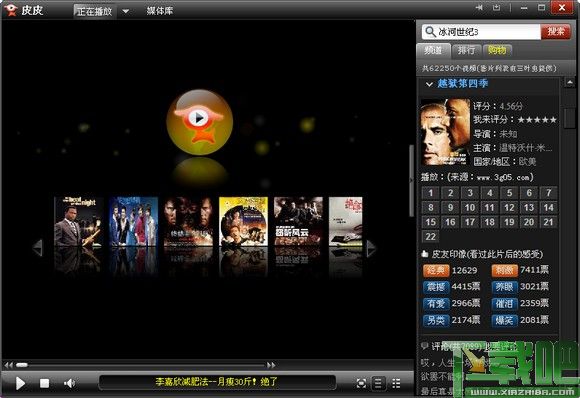Mute audio using the speaker icon
Viewport: 580px width, 398px height.
[x=70, y=384]
